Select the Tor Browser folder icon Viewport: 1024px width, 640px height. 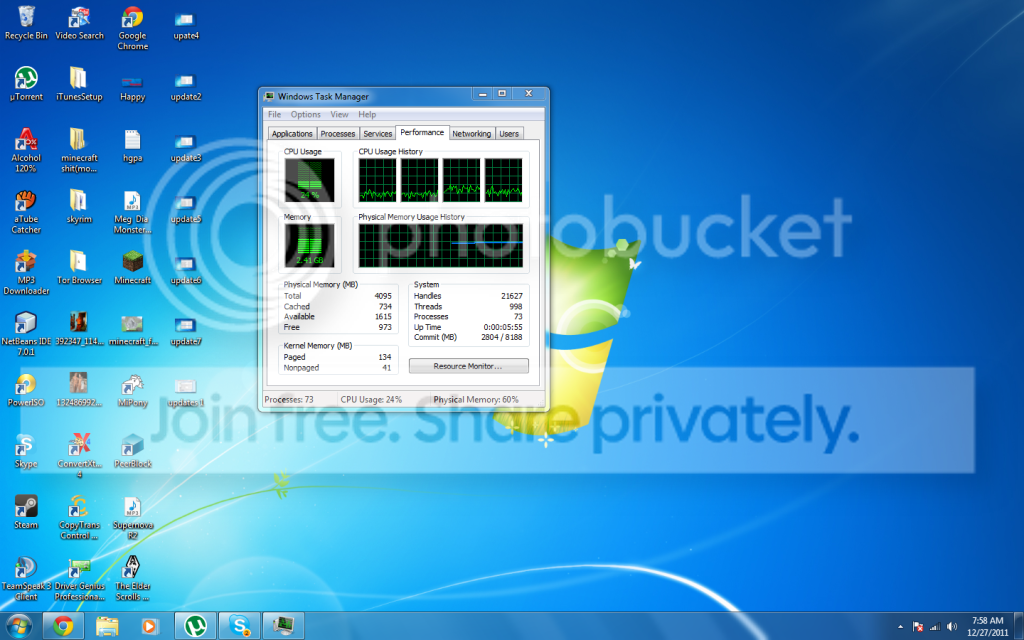pyautogui.click(x=79, y=268)
